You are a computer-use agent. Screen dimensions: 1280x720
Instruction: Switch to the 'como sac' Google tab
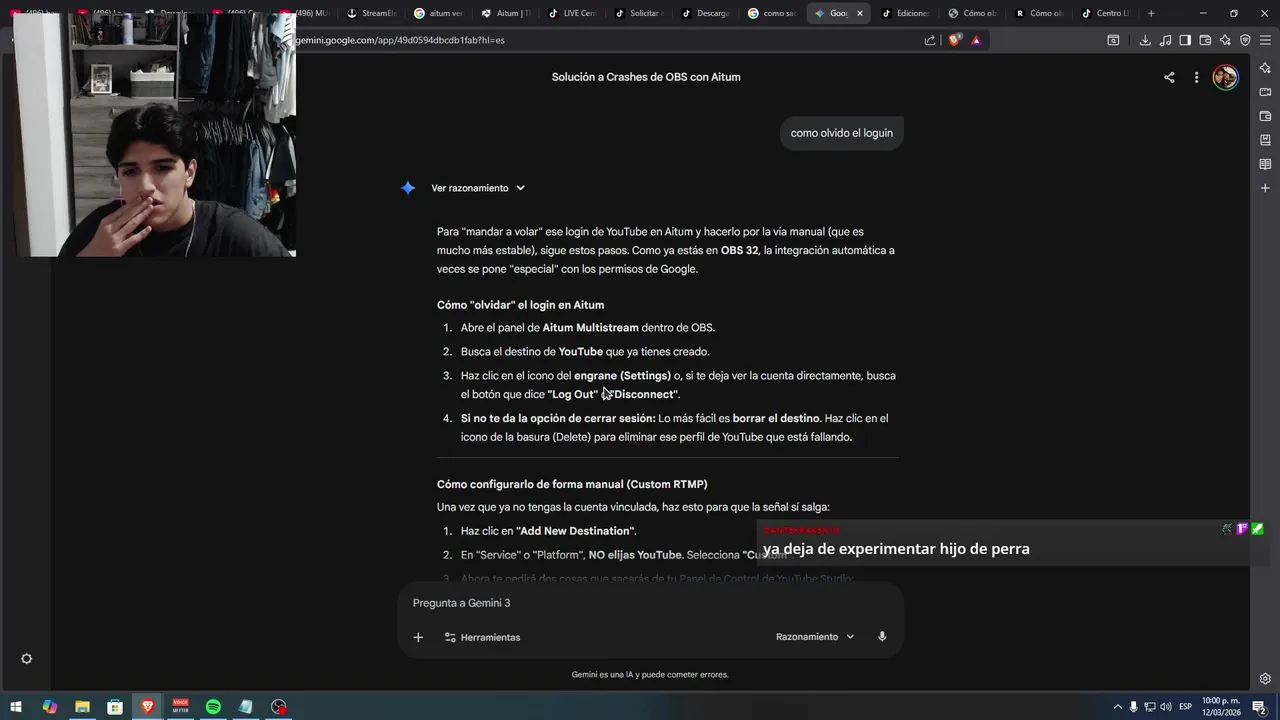tap(774, 13)
